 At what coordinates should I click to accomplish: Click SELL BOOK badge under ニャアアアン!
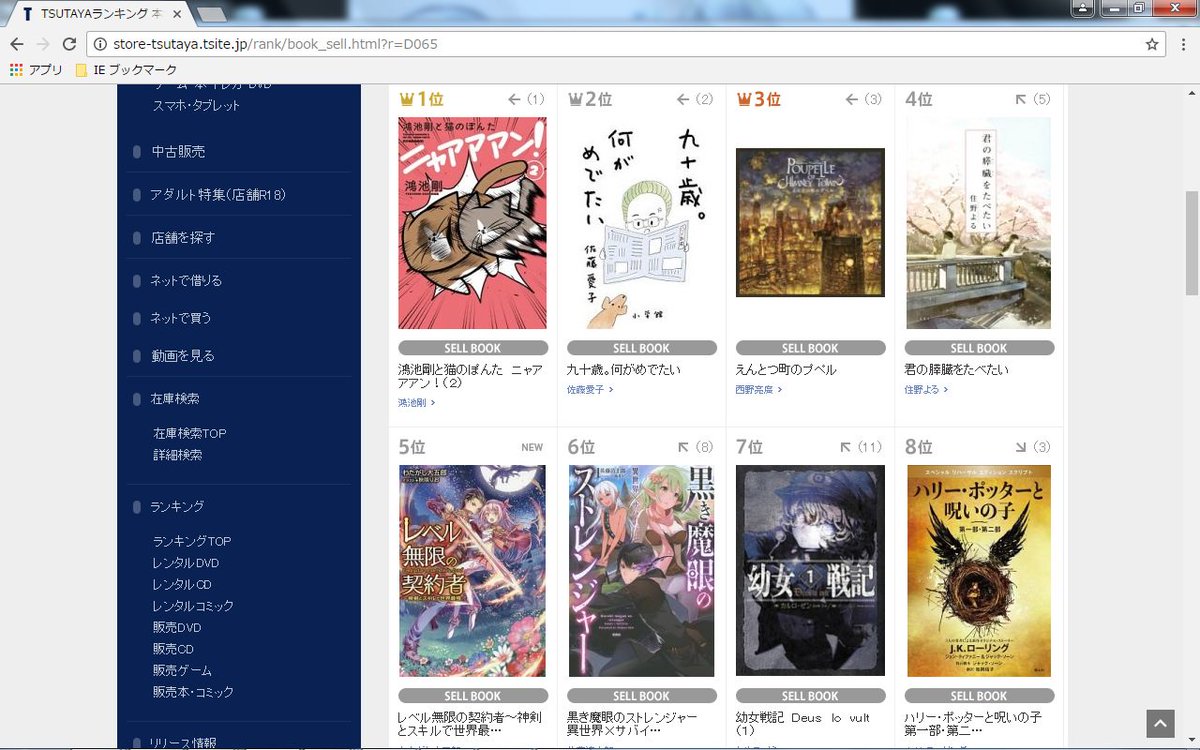[472, 348]
